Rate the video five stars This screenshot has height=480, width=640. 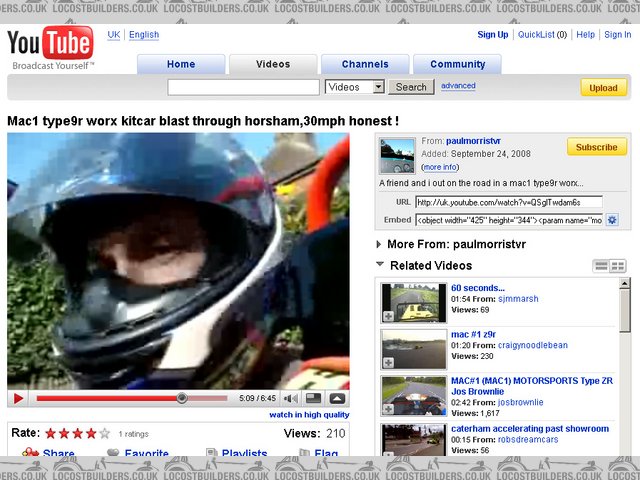click(x=104, y=433)
